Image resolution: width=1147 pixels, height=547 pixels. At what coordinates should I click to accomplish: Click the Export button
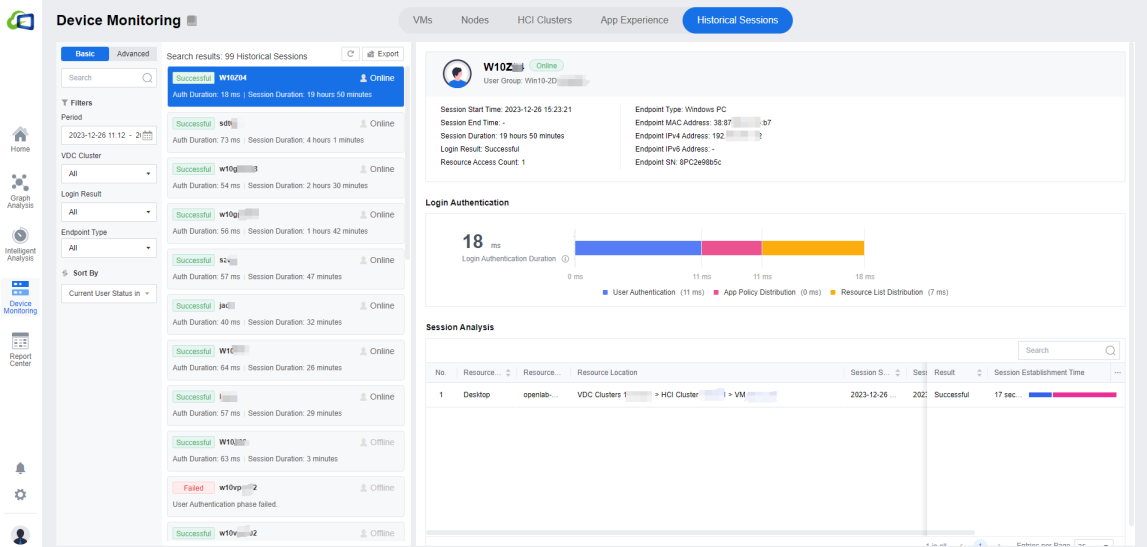pos(383,54)
